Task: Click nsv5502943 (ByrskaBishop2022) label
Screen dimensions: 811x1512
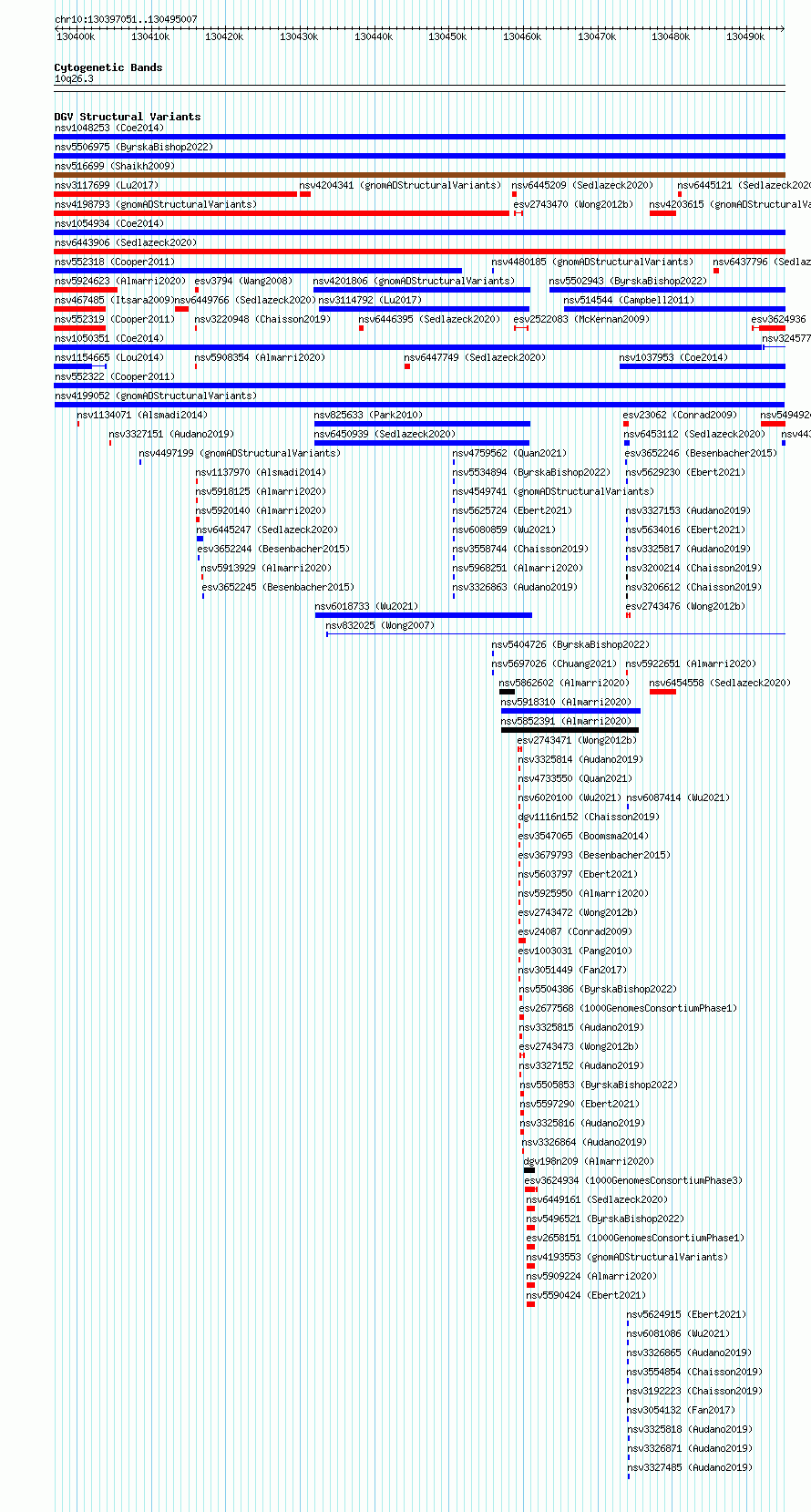Action: [628, 281]
